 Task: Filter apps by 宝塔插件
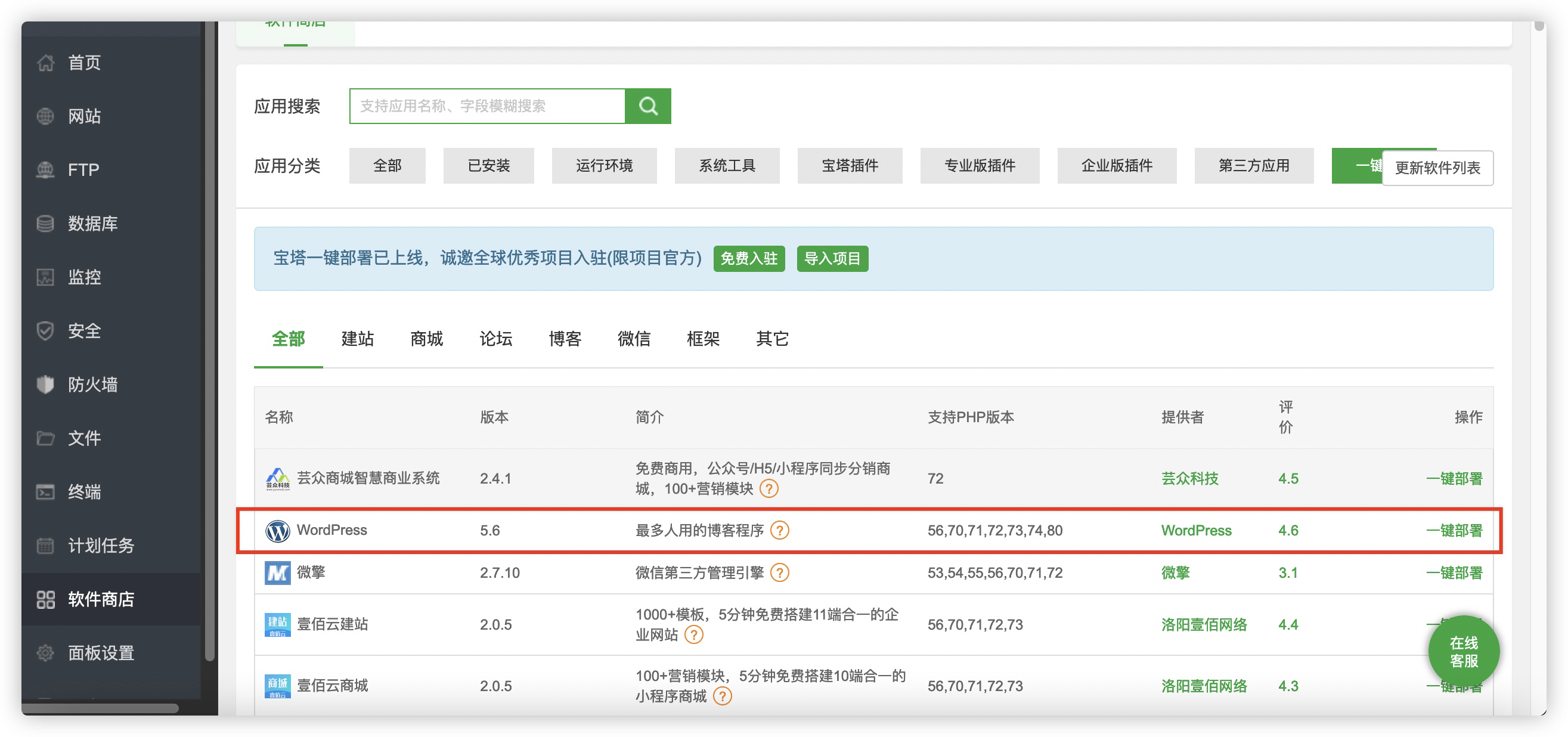[850, 166]
